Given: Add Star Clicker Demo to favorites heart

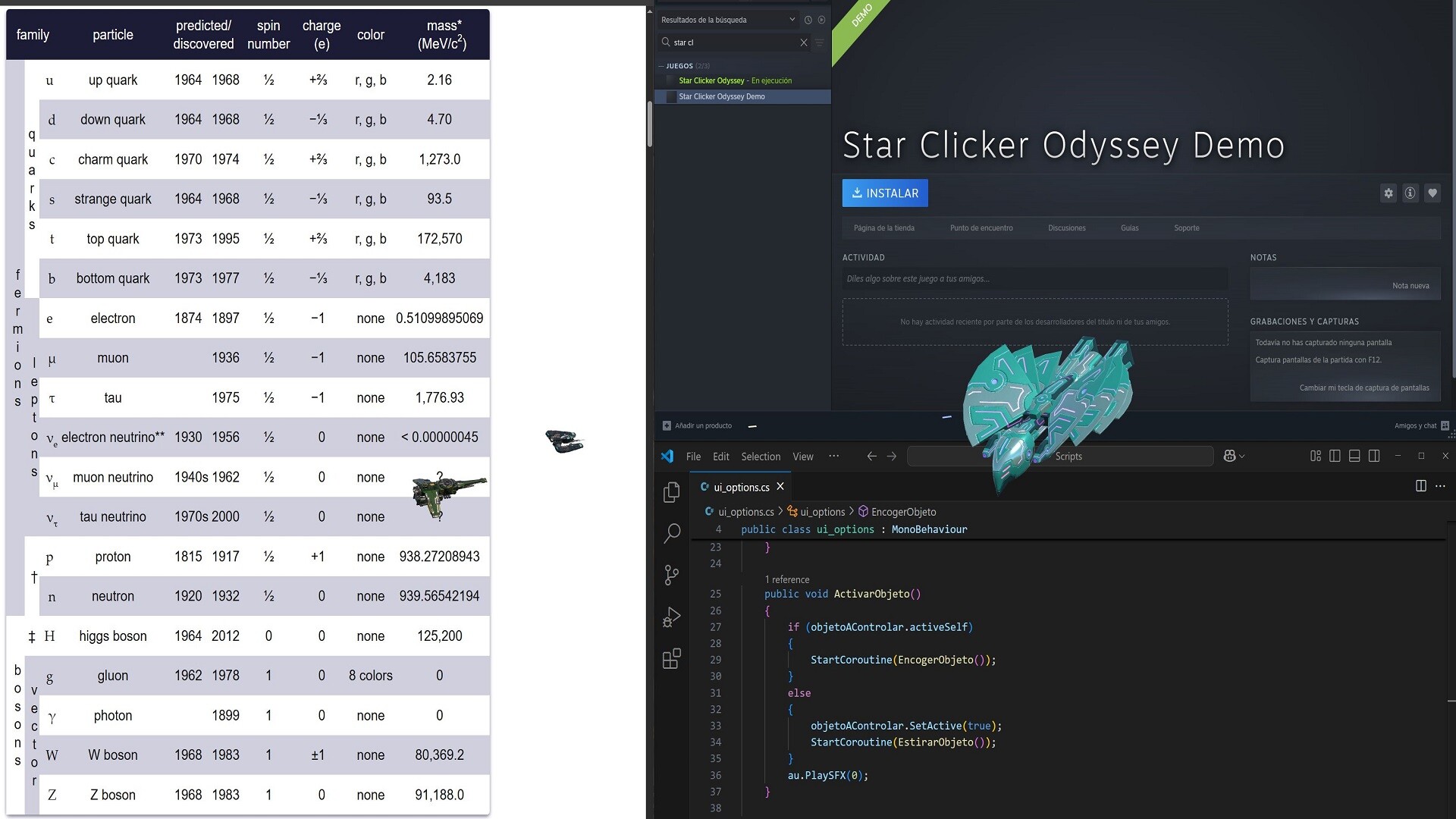Looking at the screenshot, I should coord(1432,193).
